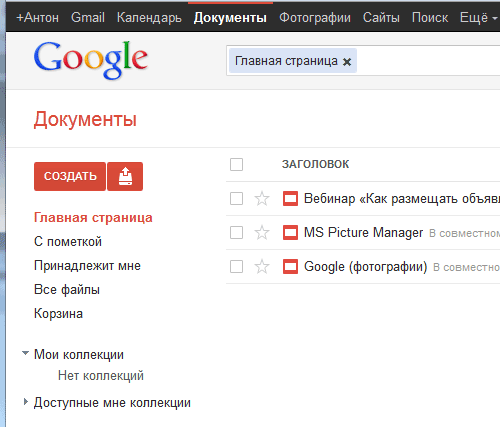Click the Мои коллекции label
This screenshot has width=500, height=427.
(79, 354)
